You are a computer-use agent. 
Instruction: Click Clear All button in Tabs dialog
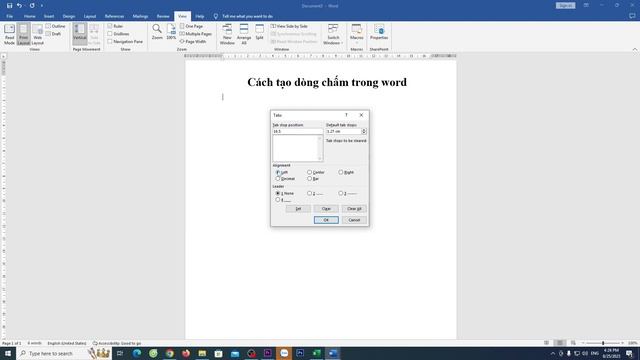(354, 209)
